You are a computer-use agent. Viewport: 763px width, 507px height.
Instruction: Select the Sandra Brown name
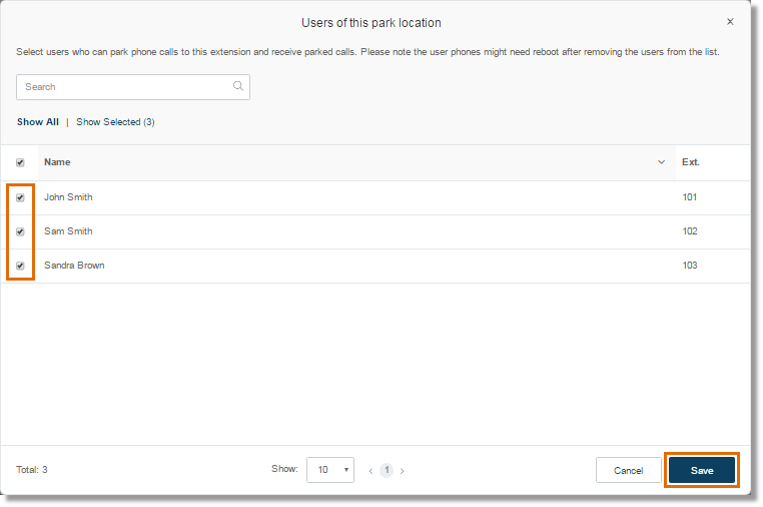coord(74,265)
